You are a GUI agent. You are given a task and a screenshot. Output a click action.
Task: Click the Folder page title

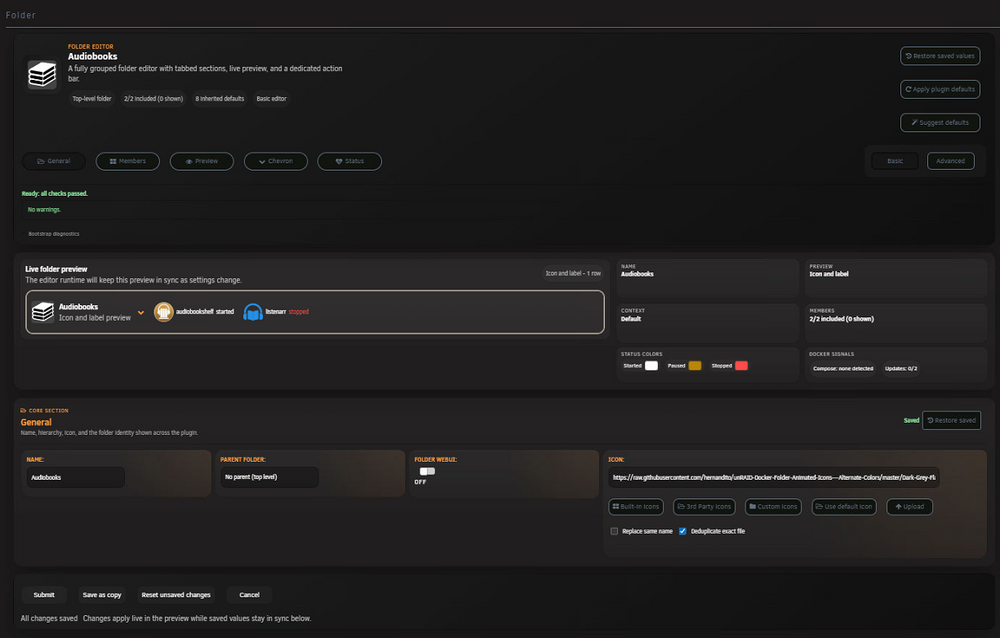[x=20, y=15]
